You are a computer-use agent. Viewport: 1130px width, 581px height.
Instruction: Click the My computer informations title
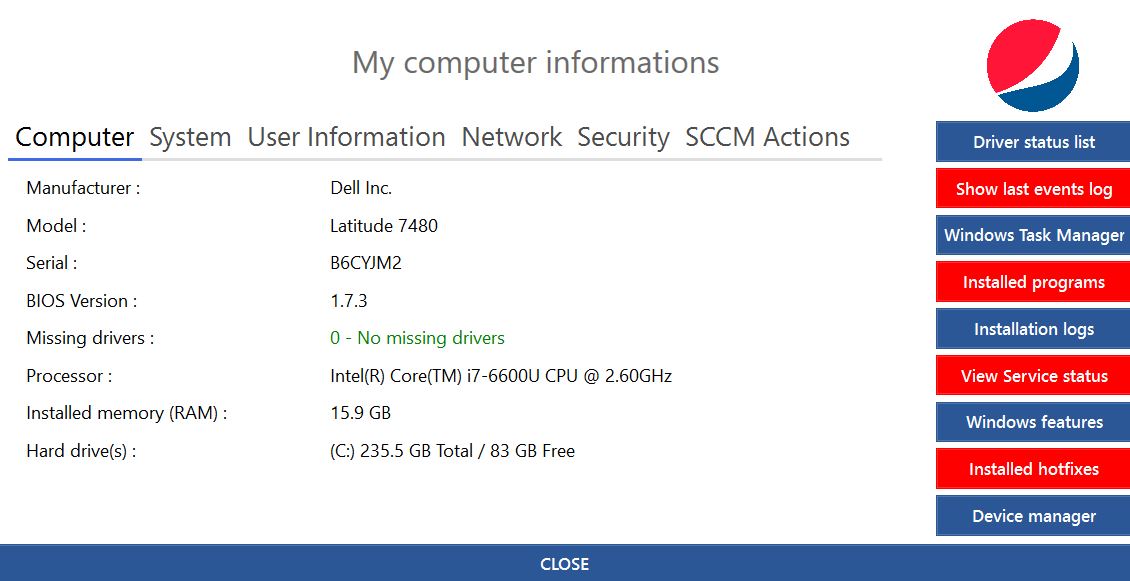click(536, 62)
